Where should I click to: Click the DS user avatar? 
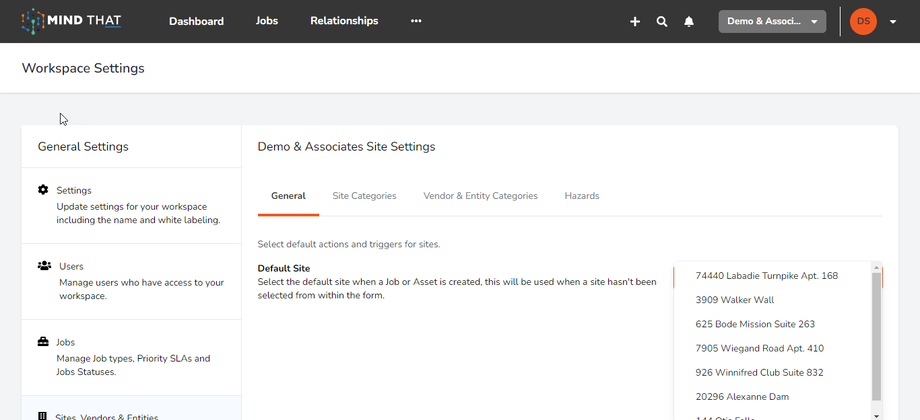click(863, 21)
